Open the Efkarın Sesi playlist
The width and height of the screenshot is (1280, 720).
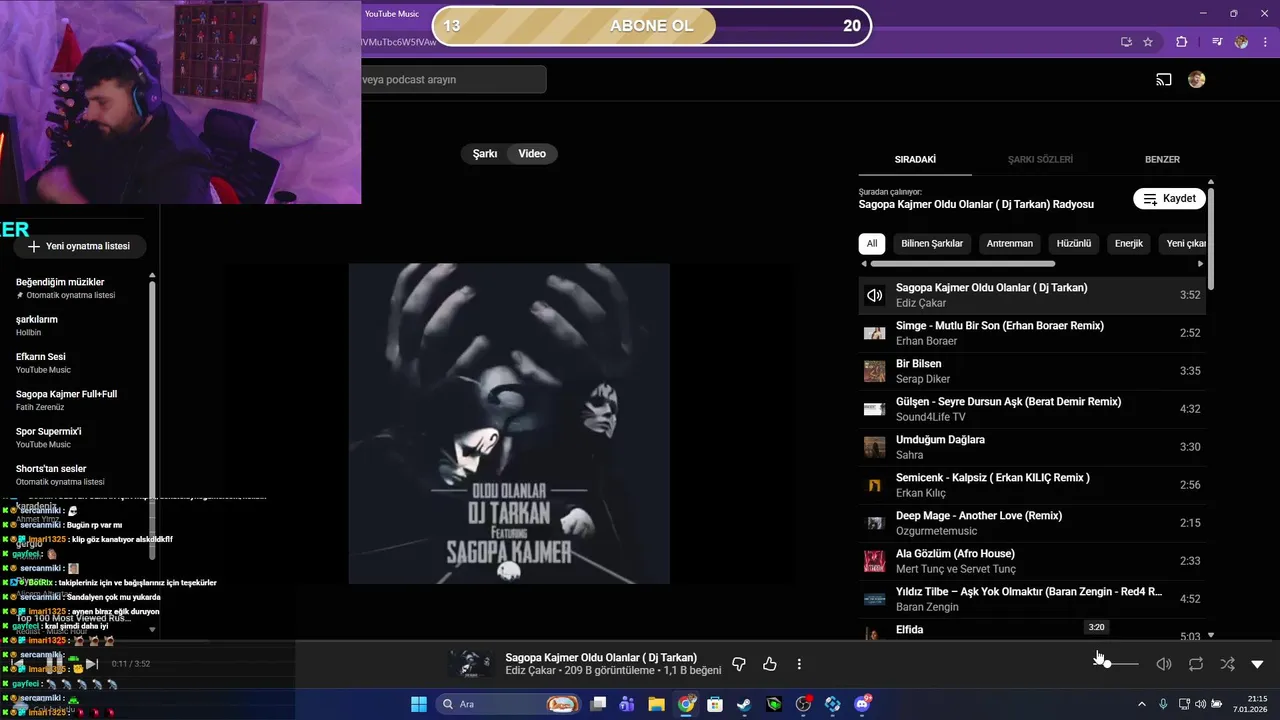[78, 362]
